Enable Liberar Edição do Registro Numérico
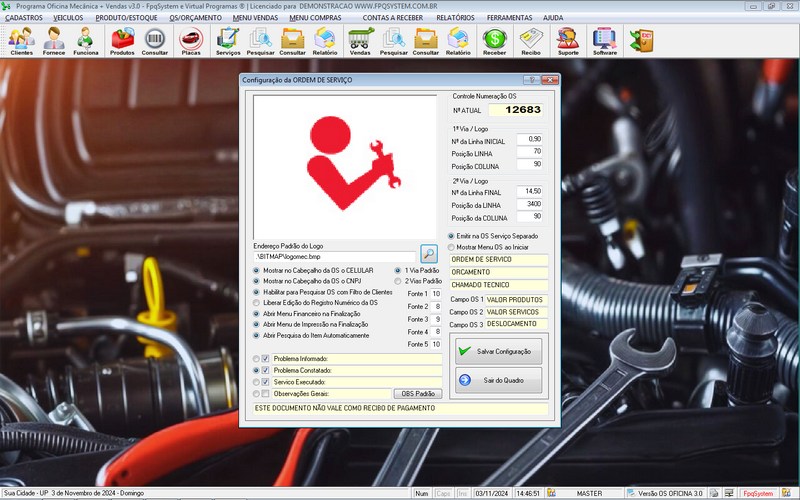Screen dimensions: 800x500 tap(257, 302)
